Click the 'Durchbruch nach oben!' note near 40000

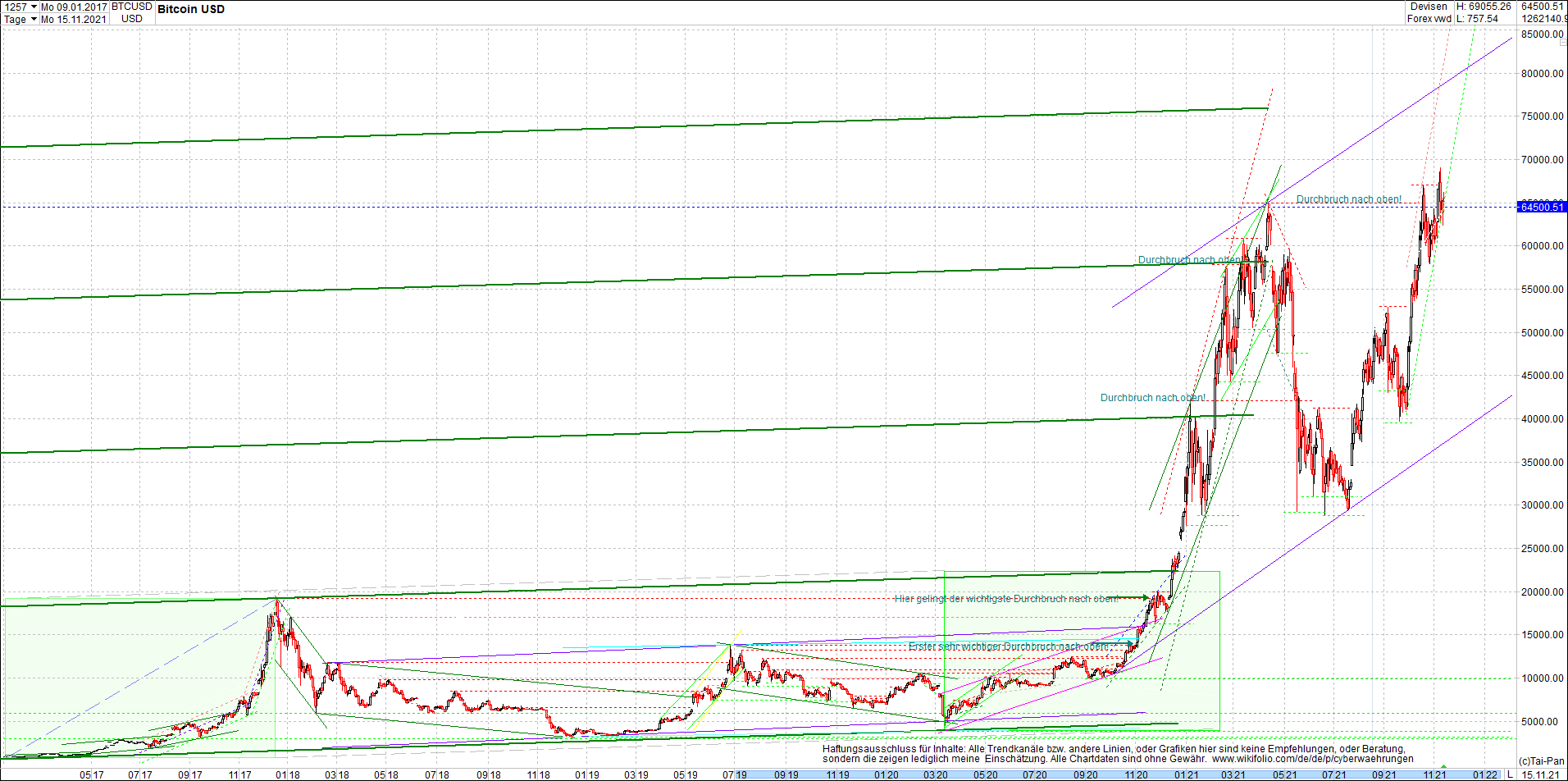(1152, 398)
